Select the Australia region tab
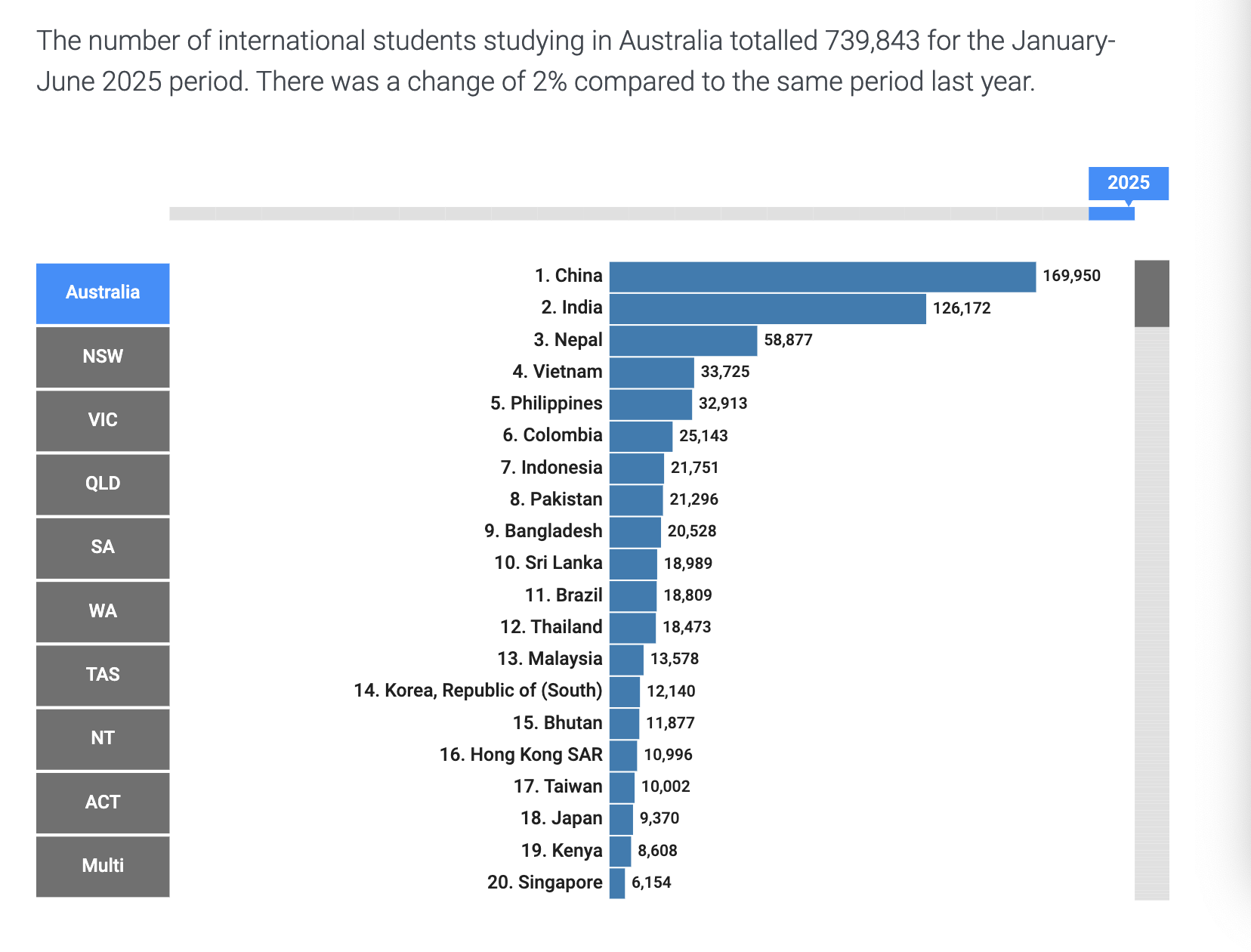 (x=103, y=293)
